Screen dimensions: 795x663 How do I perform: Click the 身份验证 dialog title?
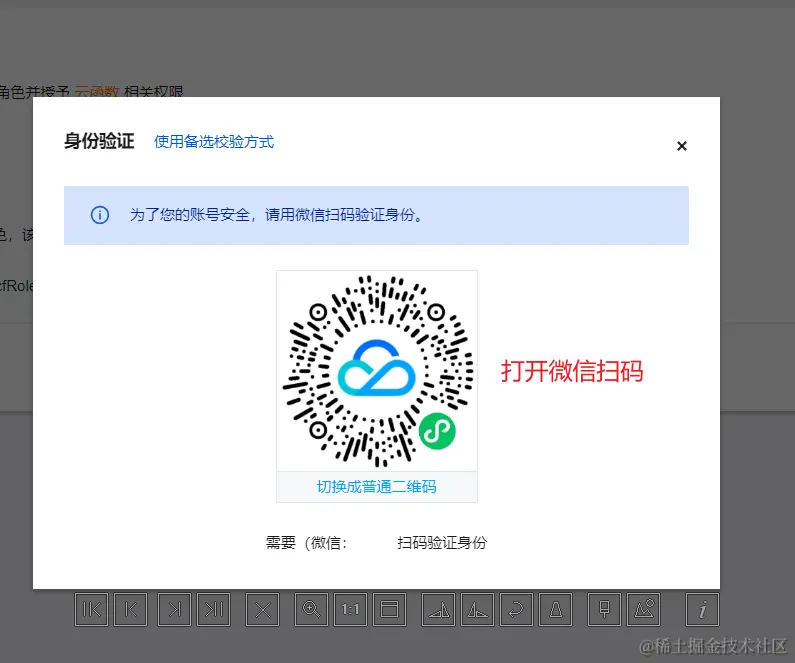[99, 141]
